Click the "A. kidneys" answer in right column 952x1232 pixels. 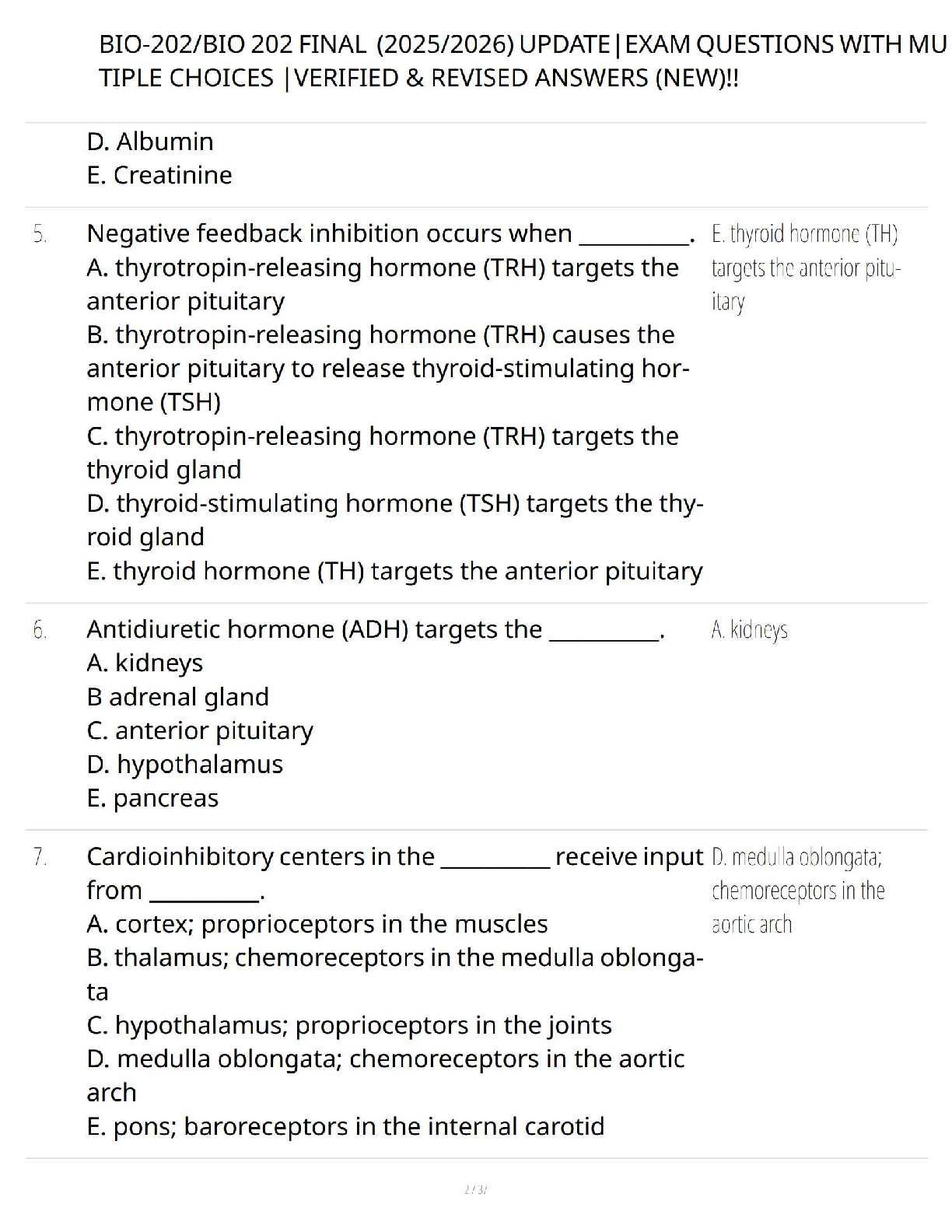(x=749, y=629)
